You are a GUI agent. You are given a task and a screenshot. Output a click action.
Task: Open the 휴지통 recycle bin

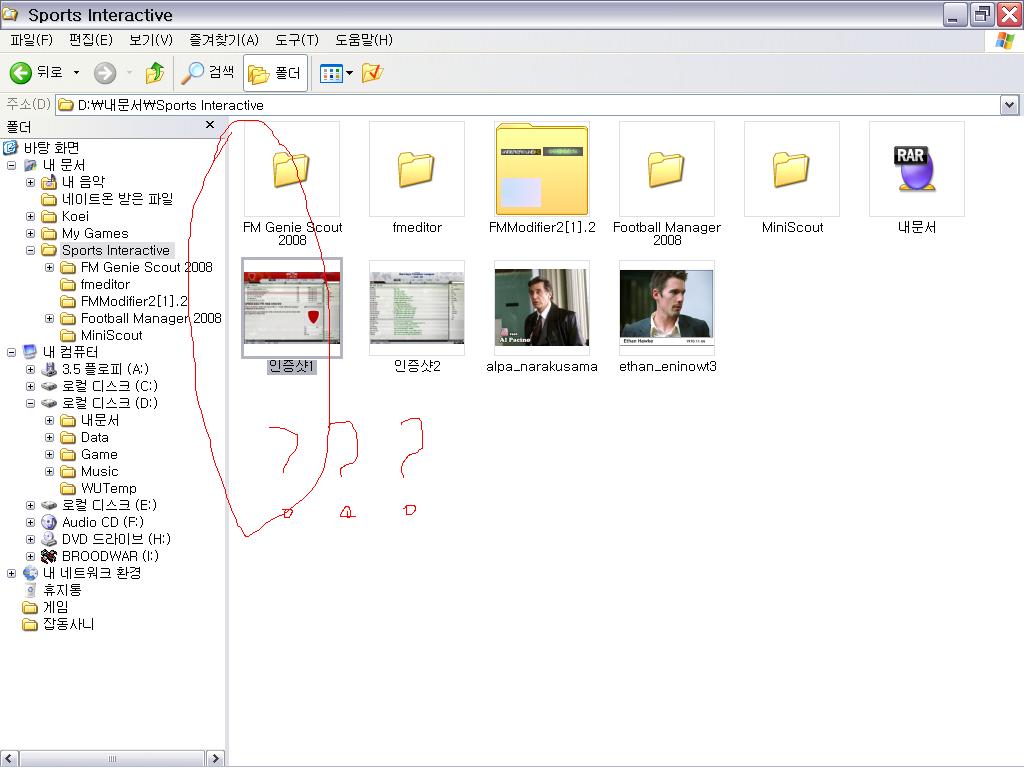tap(62, 590)
